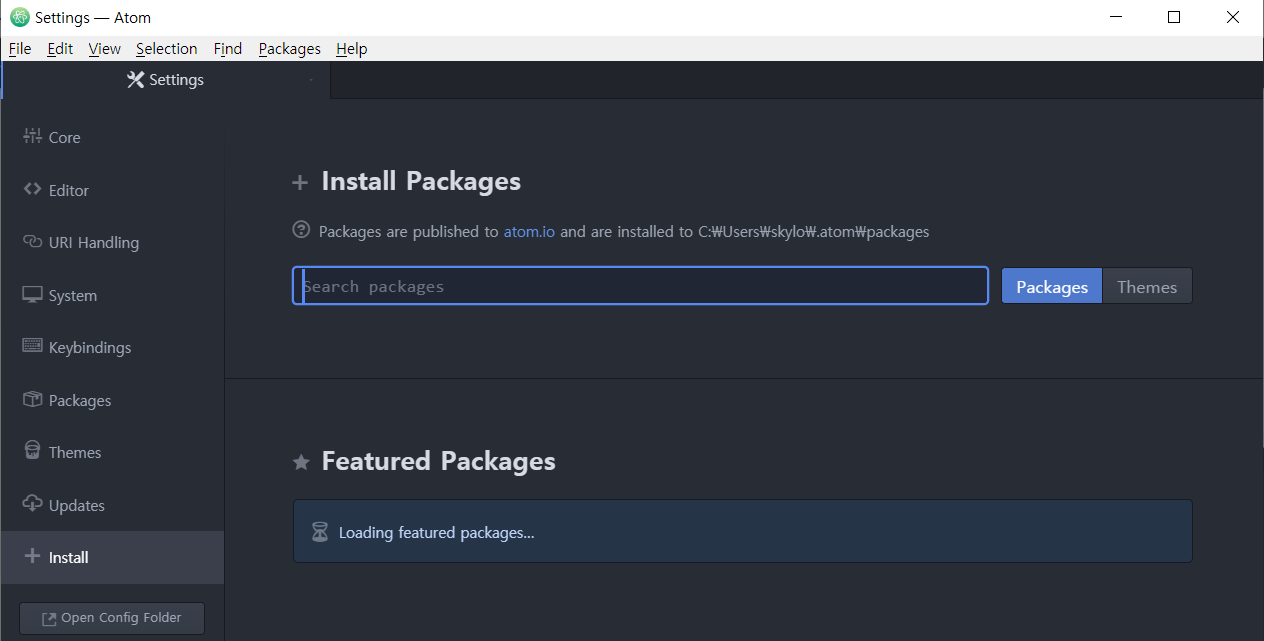Select the Packages search filter button
The height and width of the screenshot is (641, 1264).
coord(1052,286)
